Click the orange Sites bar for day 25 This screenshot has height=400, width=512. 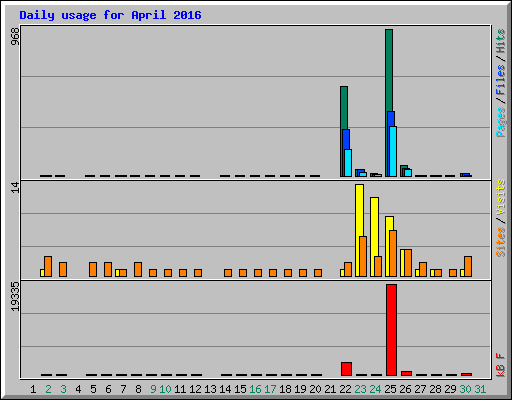[393, 253]
